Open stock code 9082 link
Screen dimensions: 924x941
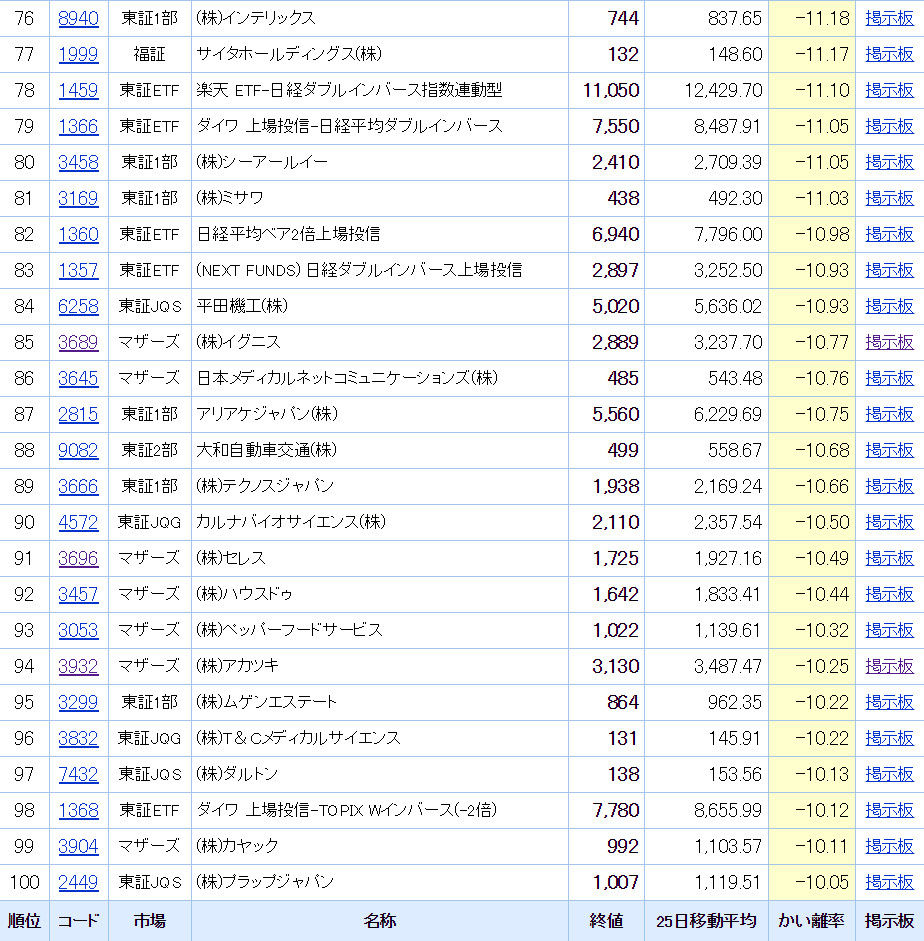point(78,451)
